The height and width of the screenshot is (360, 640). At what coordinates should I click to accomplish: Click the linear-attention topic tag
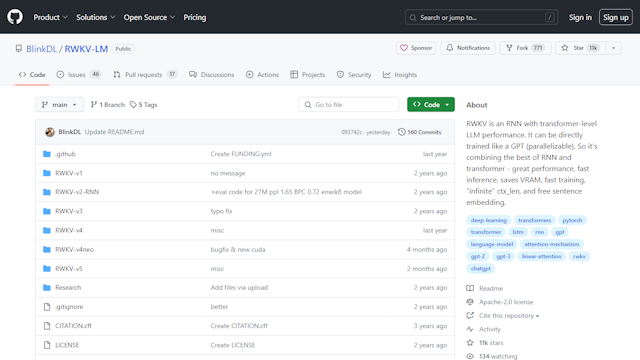tap(542, 256)
